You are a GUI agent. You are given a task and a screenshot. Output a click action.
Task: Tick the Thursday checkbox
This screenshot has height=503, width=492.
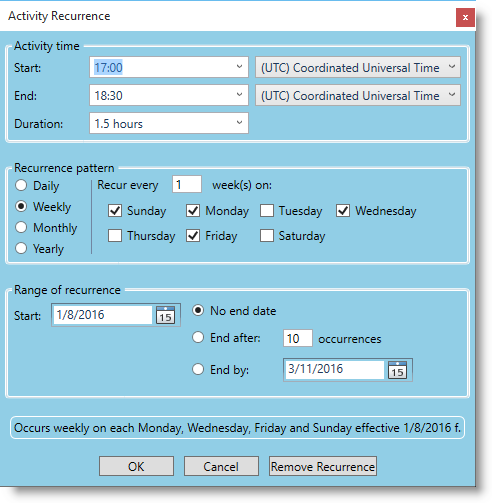pos(115,236)
